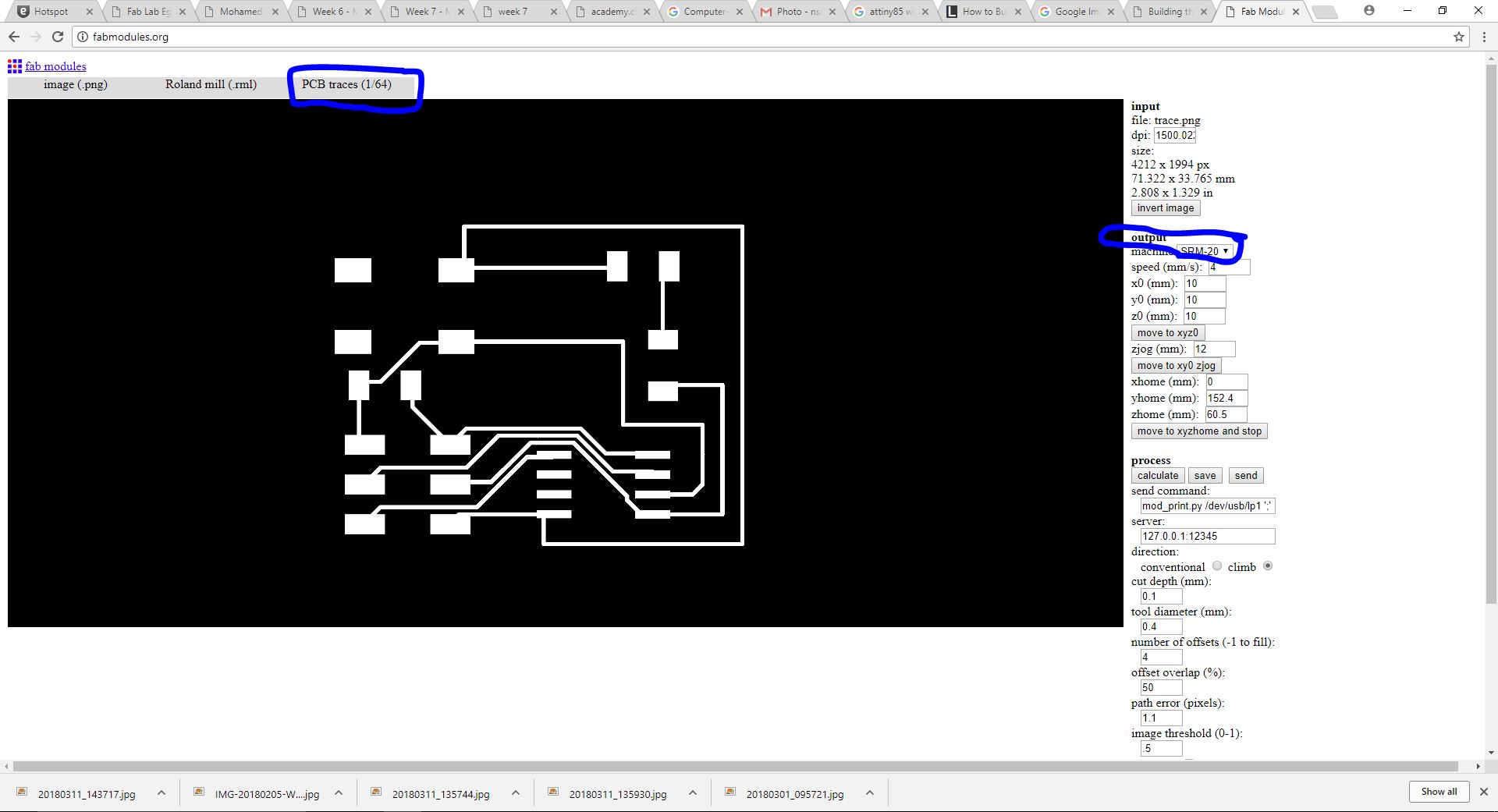The image size is (1498, 812).
Task: Close the Google Im tab
Action: coord(1111,12)
